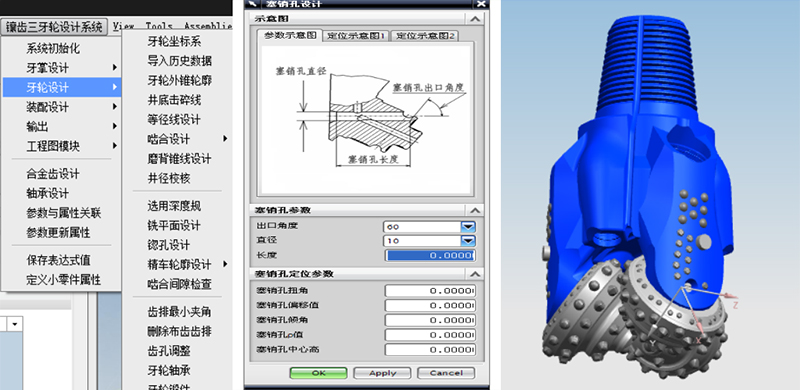Choose 井底击碎线 from submenu
The height and width of the screenshot is (390, 800).
click(x=174, y=100)
